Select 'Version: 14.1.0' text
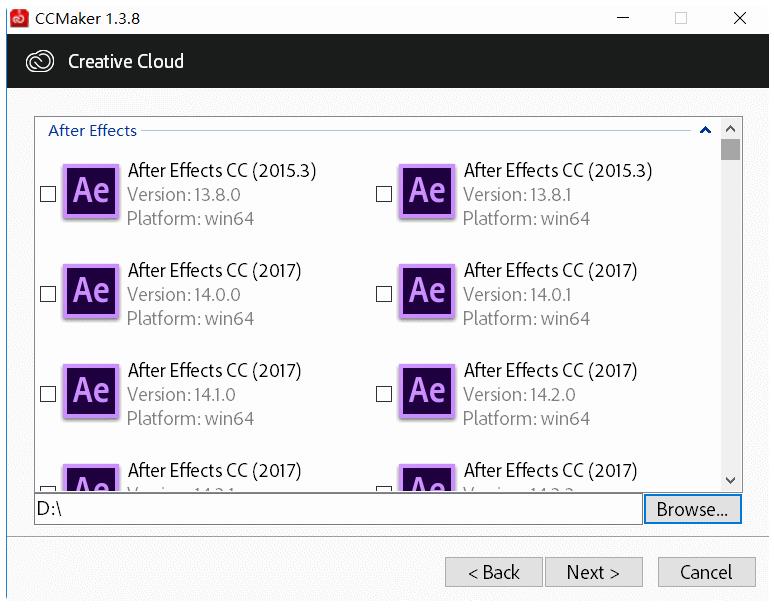Viewport: 774px width, 613px height. pyautogui.click(x=181, y=395)
